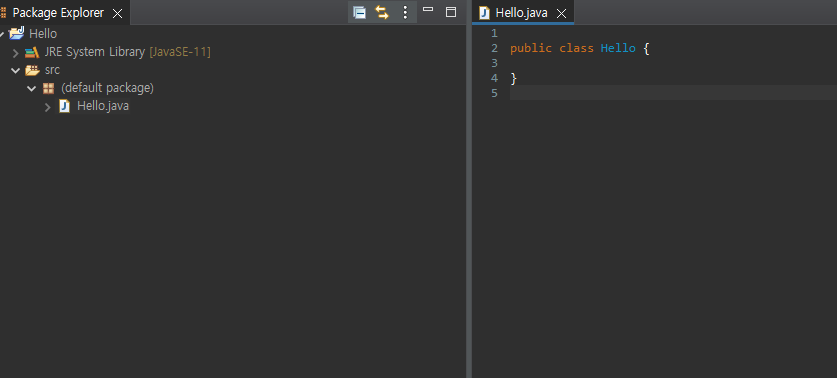Screen dimensions: 837x378
Task: Click line number 5 in the gutter
Action: [x=494, y=93]
